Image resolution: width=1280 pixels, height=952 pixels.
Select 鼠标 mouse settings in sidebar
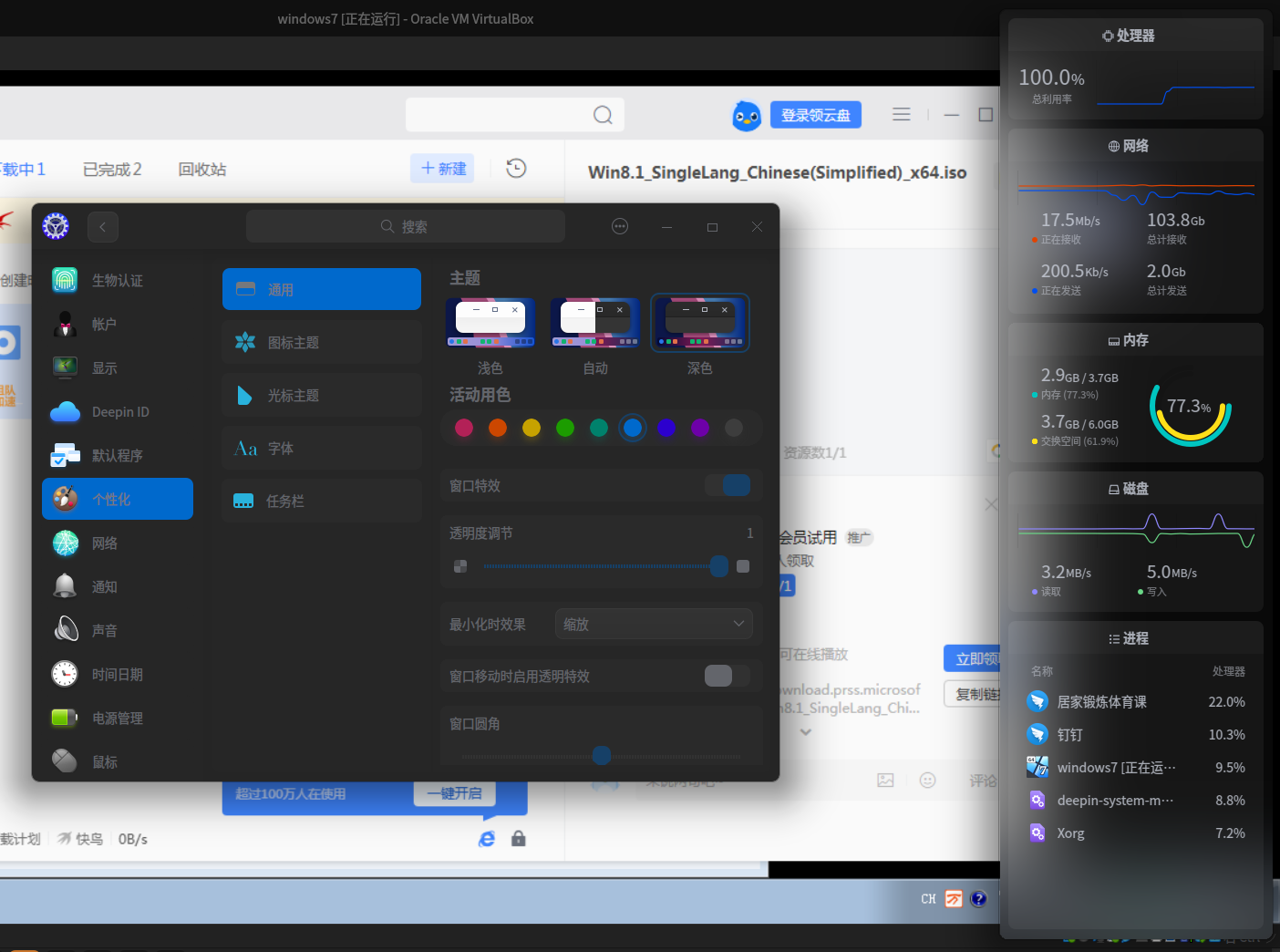[117, 761]
